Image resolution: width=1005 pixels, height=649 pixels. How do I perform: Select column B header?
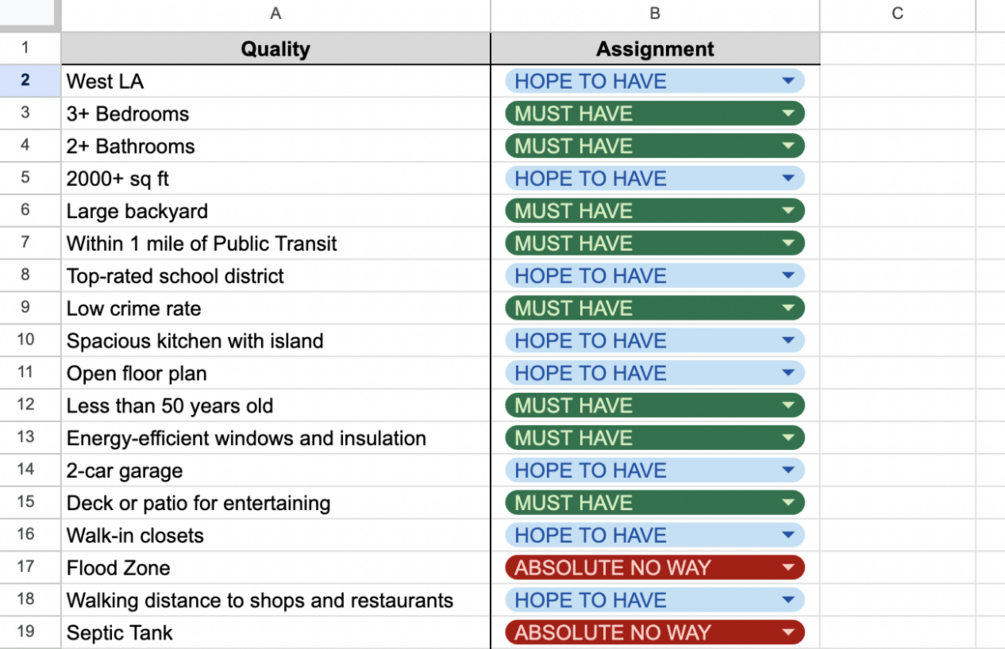[x=655, y=14]
